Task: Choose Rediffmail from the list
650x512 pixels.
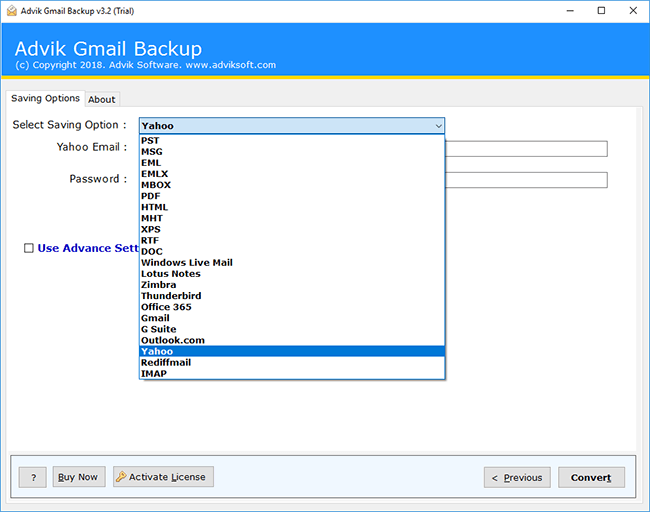Action: [x=292, y=363]
